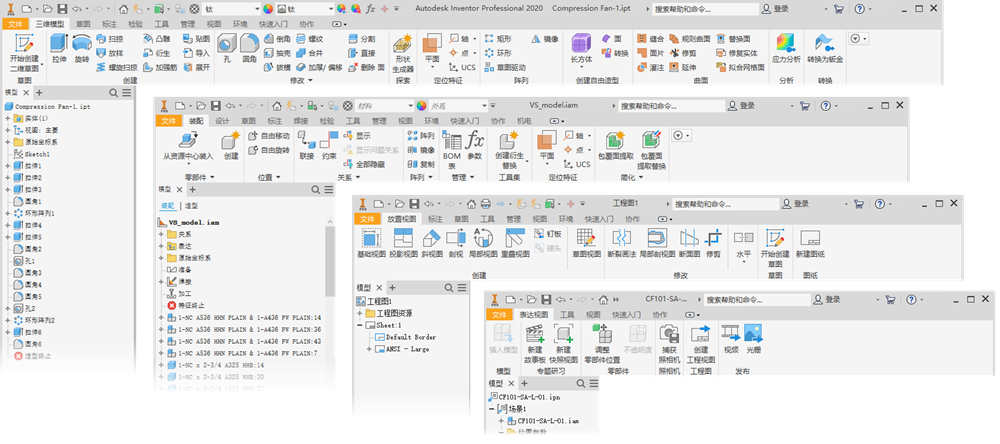Collapse the 场景1 node in presentation tree
1000x444 pixels.
click(x=492, y=408)
